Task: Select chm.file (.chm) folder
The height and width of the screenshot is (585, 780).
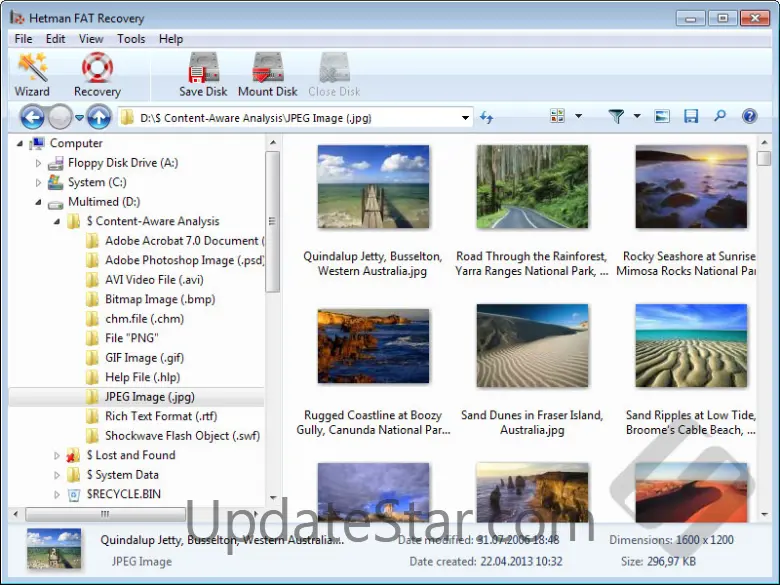Action: click(135, 319)
